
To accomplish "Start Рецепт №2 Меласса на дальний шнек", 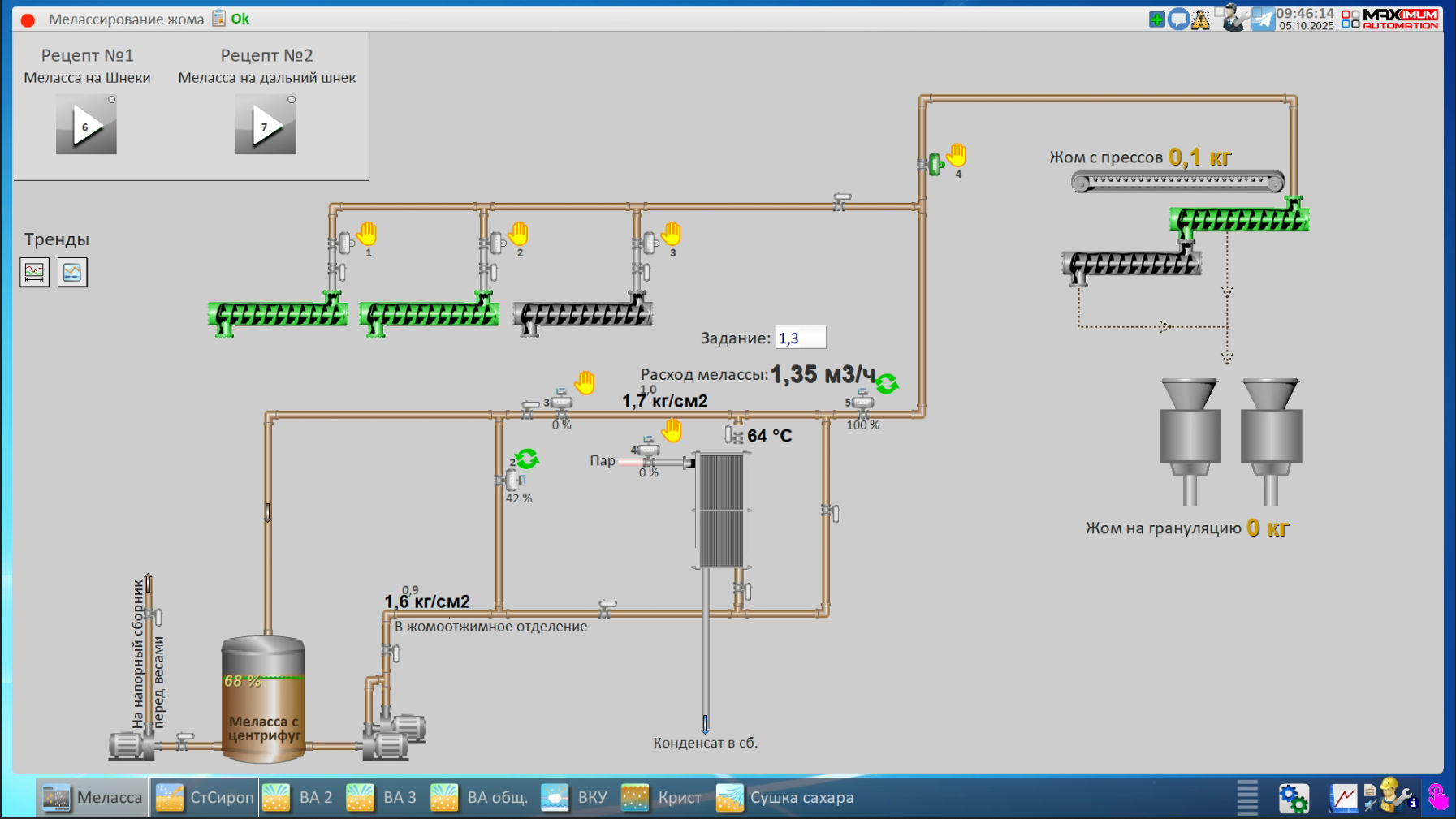I will coord(266,125).
